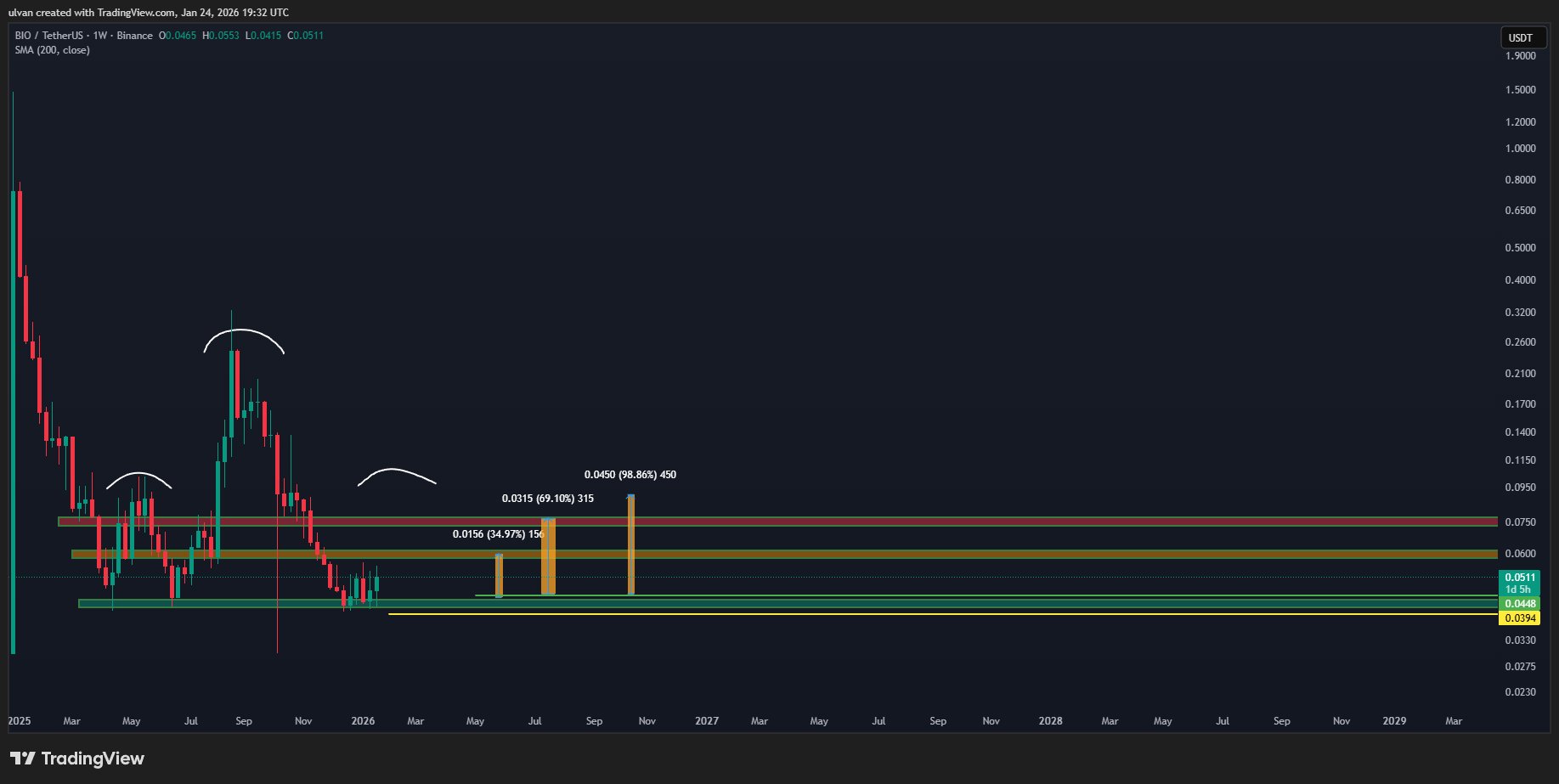1559x784 pixels.
Task: Select the tallest orange measurement bar
Action: 630,544
